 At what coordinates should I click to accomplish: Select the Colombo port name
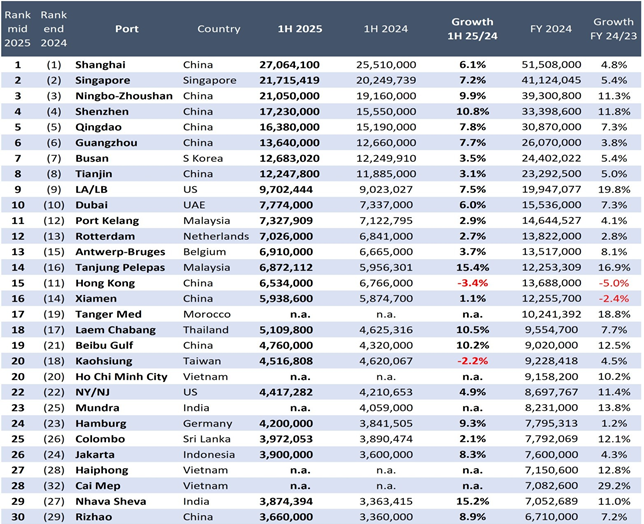[x=100, y=439]
